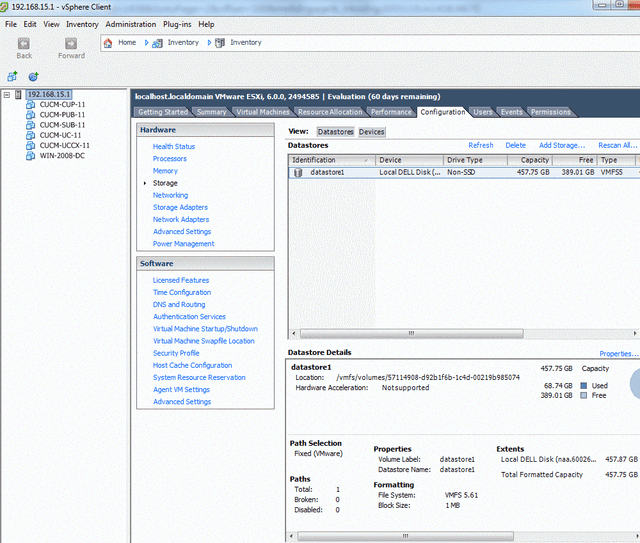This screenshot has height=543, width=640.
Task: Select the CUCM-PUB-11 virtual machine icon
Action: (32, 115)
